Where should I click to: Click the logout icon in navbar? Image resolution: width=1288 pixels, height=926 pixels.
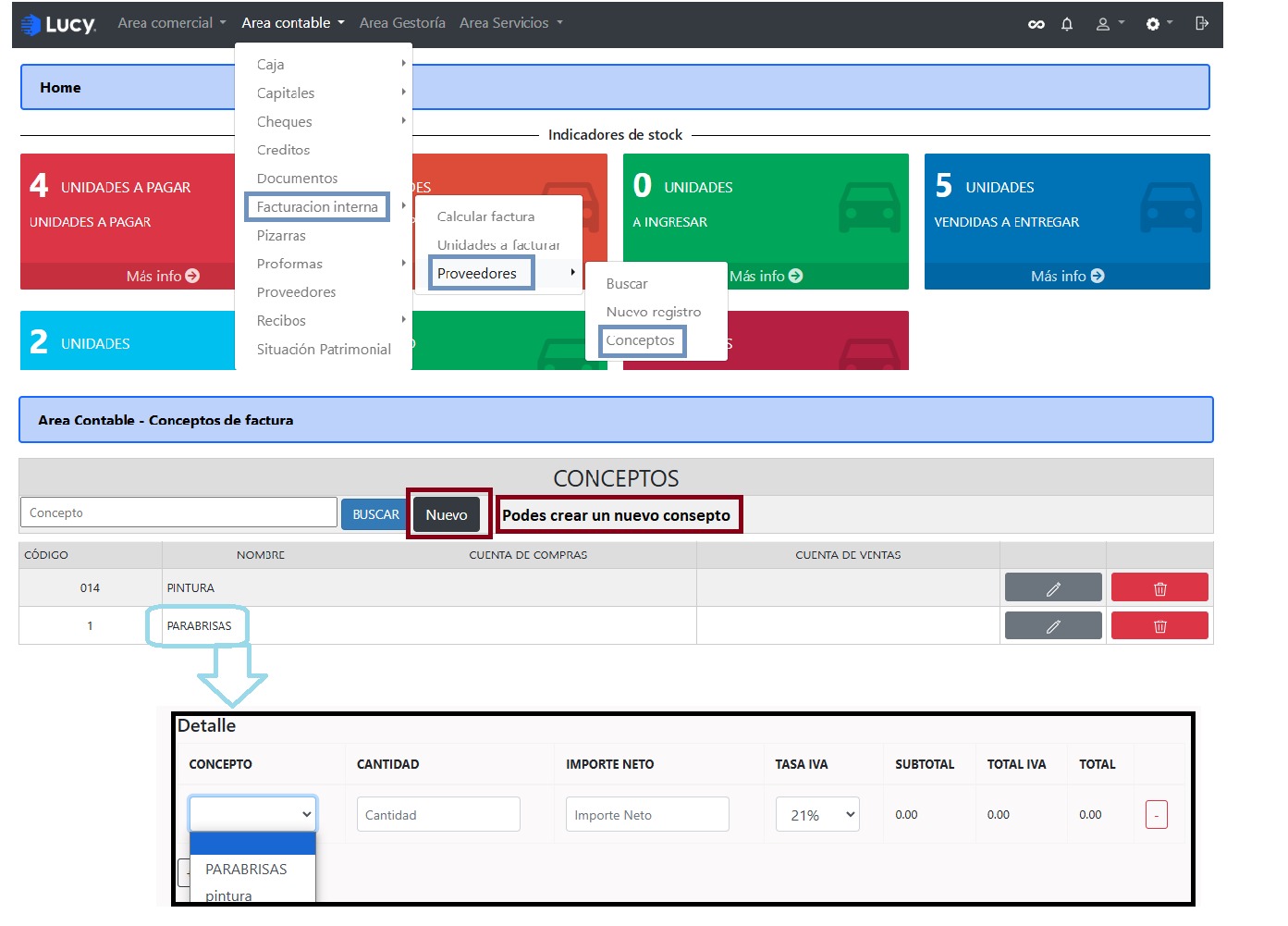click(x=1202, y=23)
